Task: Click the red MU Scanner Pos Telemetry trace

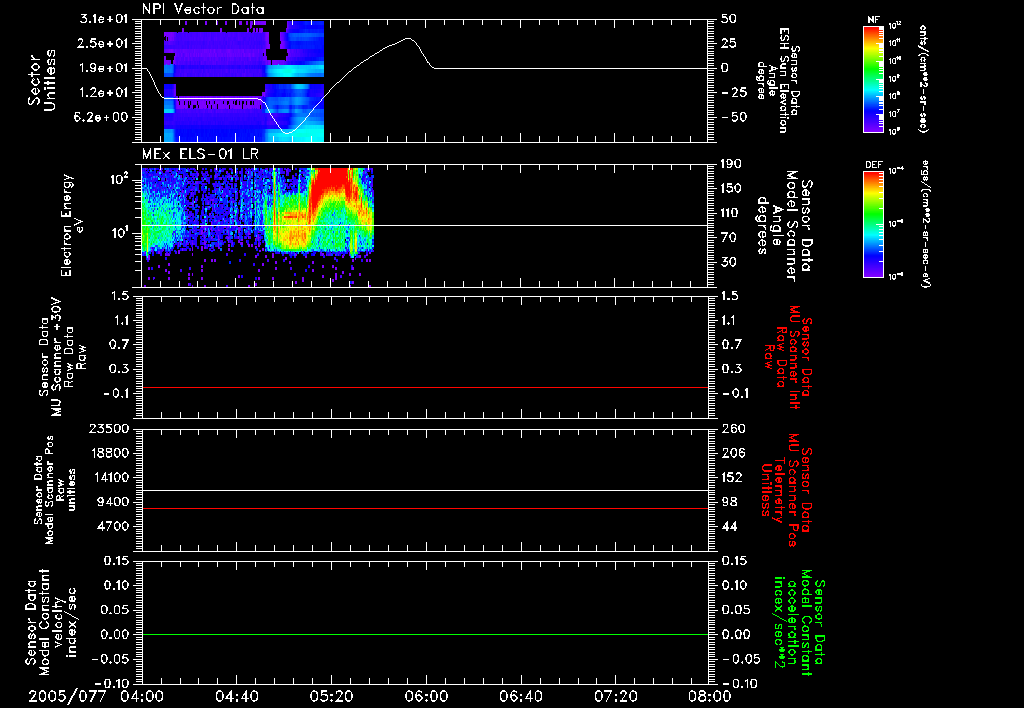Action: 424,508
